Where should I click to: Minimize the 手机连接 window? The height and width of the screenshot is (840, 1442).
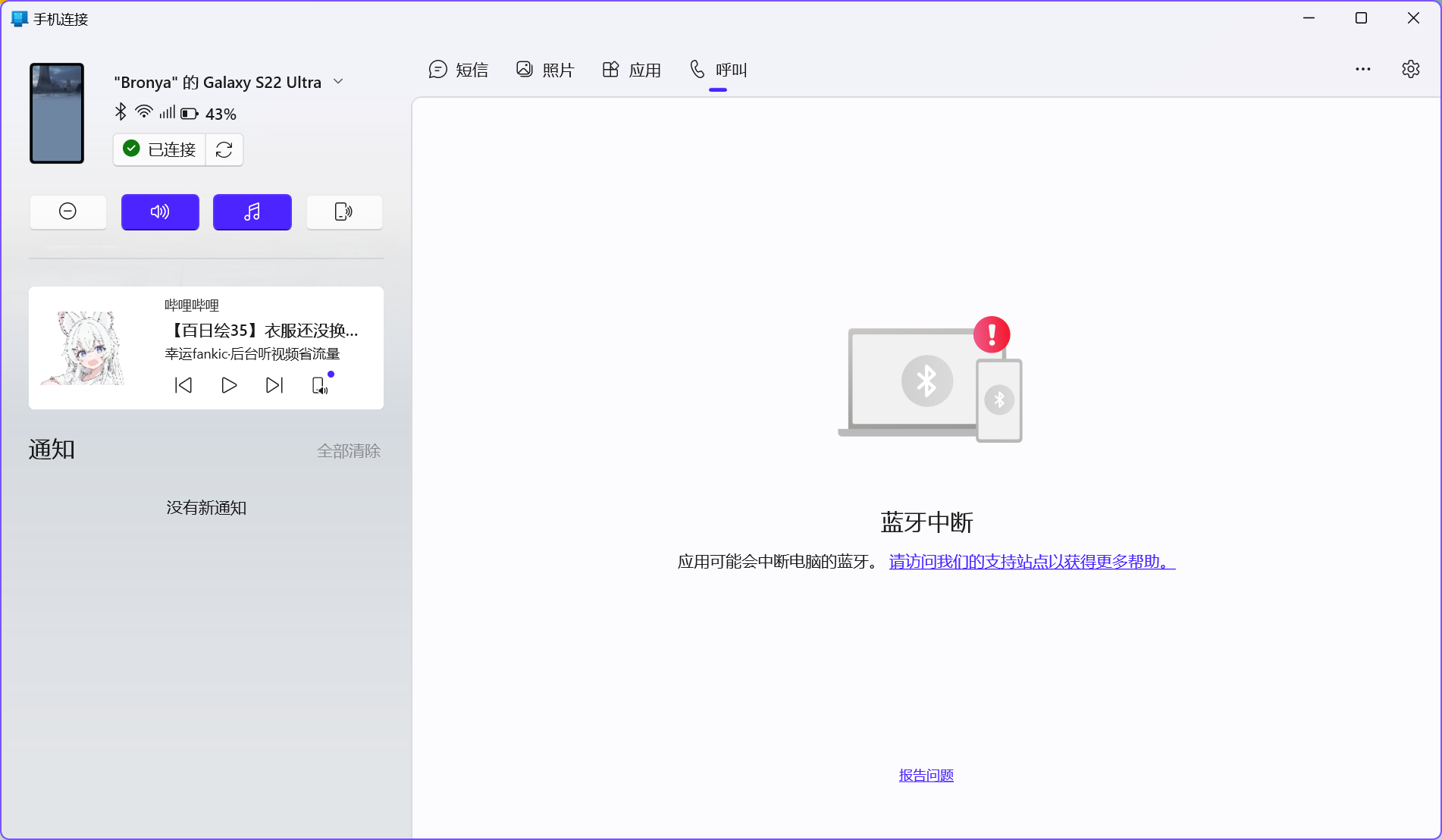click(x=1309, y=18)
